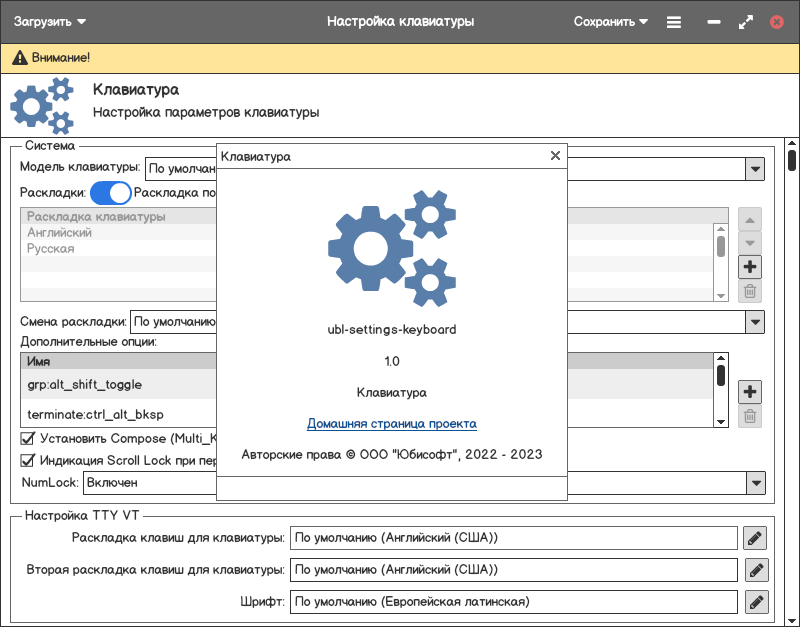Screen dimensions: 800x627
Task: Open Домашняя страница проекта link
Action: coord(391,424)
